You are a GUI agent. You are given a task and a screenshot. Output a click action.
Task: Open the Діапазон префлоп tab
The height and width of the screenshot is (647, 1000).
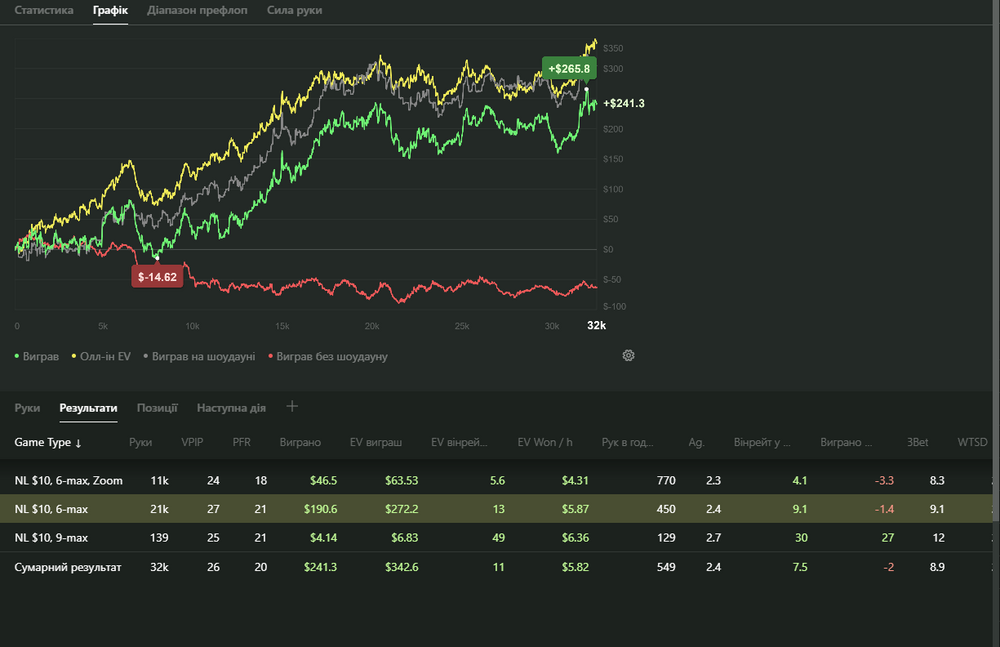[x=197, y=11]
